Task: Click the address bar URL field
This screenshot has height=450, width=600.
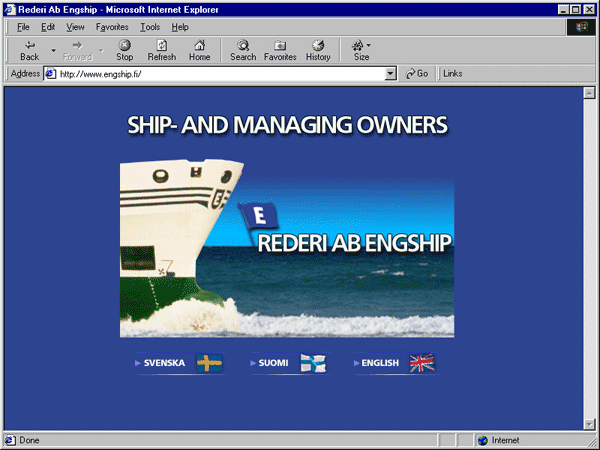Action: 220,74
